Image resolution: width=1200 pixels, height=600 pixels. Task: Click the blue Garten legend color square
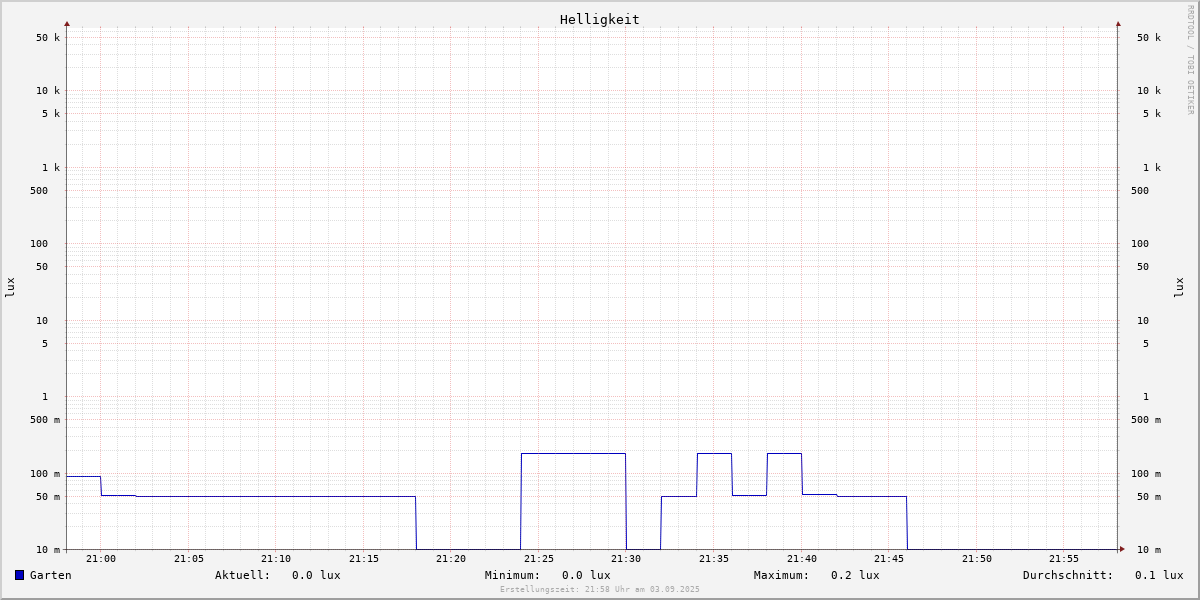tap(19, 575)
